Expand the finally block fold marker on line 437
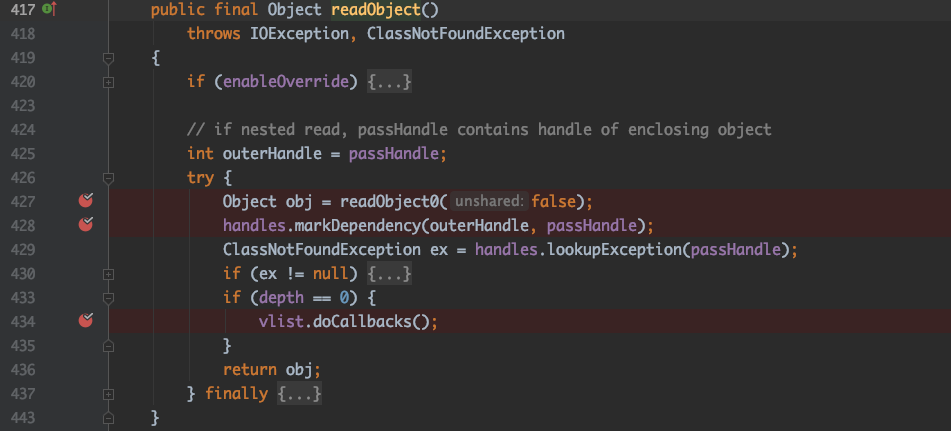 pyautogui.click(x=108, y=393)
